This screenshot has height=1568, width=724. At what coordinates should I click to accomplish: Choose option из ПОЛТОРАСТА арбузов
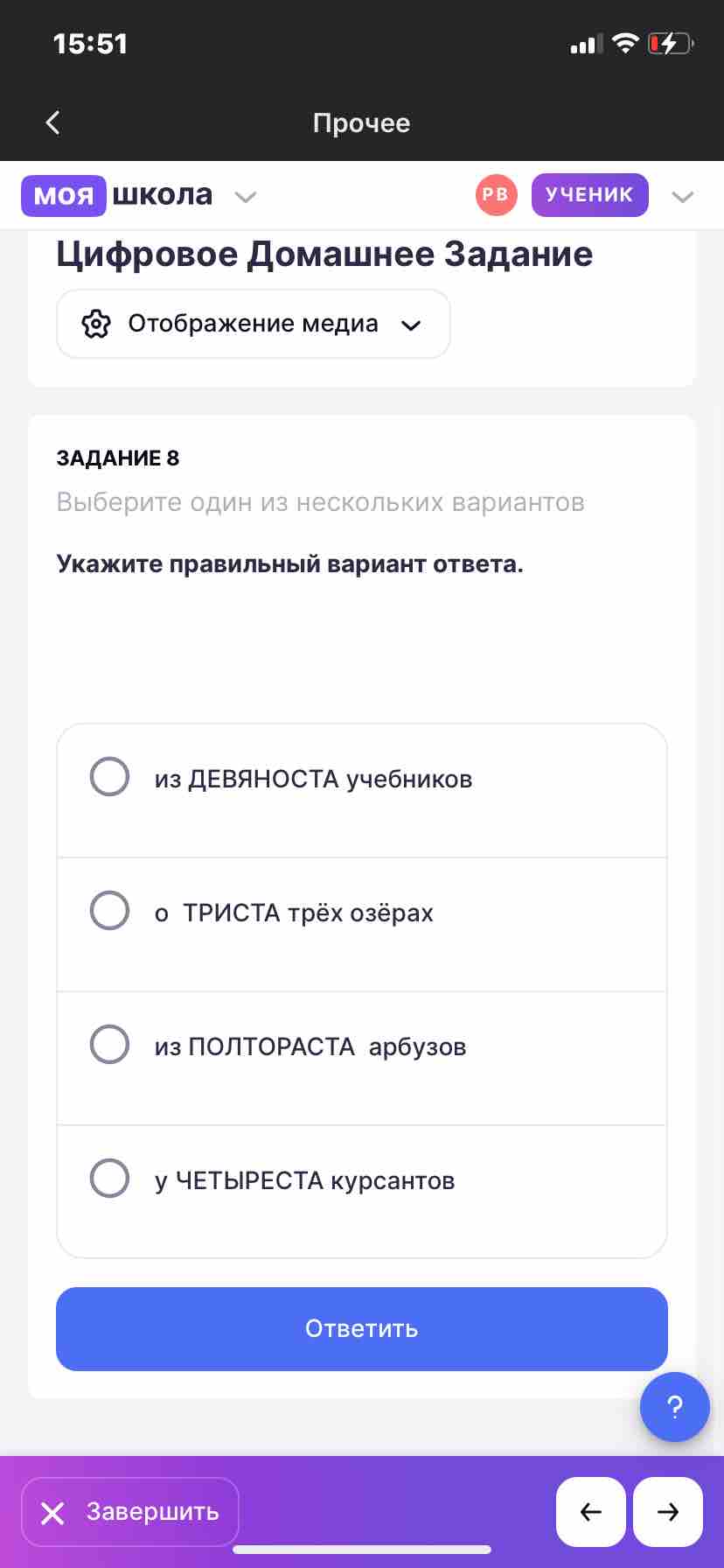pyautogui.click(x=362, y=1058)
